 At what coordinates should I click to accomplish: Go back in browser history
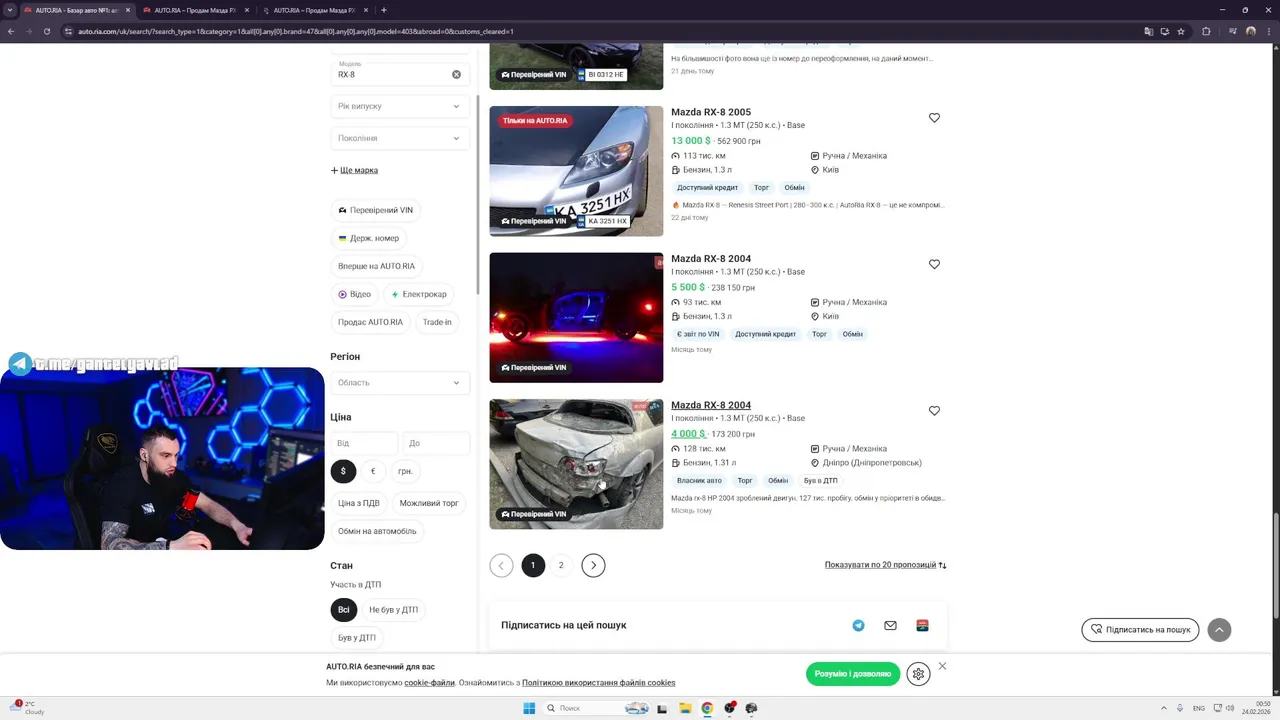[11, 31]
